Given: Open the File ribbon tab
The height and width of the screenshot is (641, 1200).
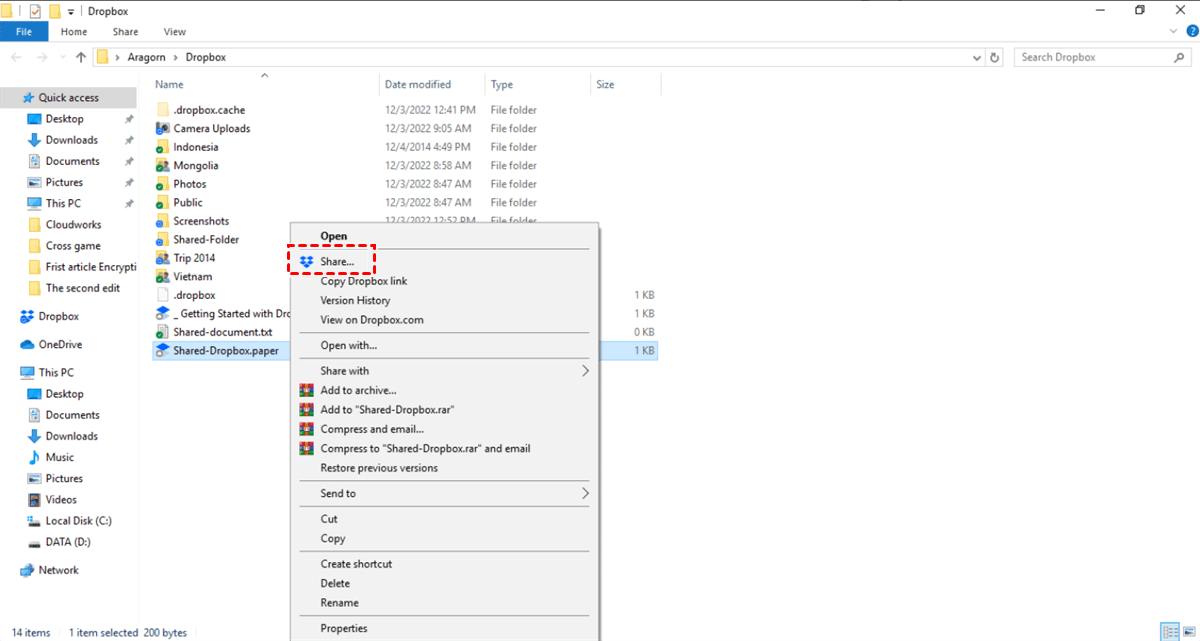Looking at the screenshot, I should [x=24, y=32].
